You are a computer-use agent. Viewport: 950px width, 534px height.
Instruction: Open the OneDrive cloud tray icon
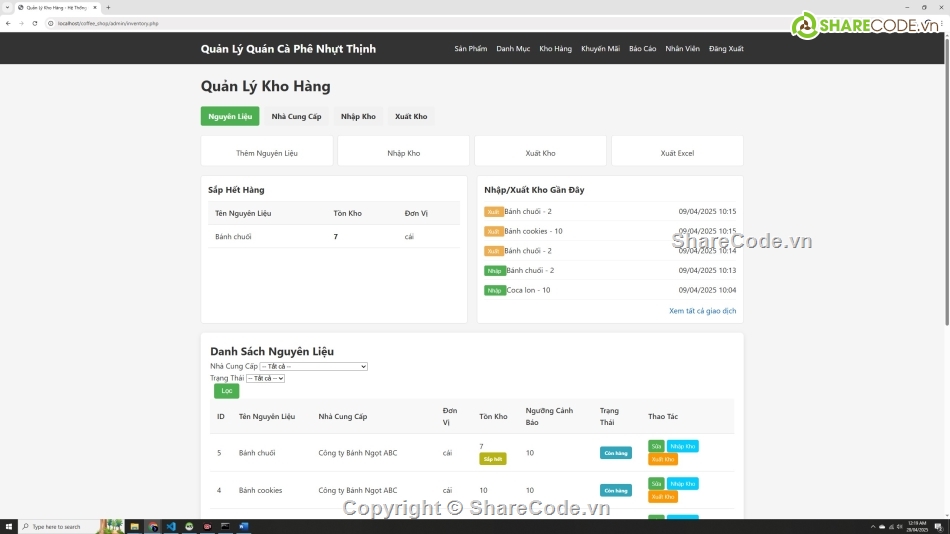point(882,527)
